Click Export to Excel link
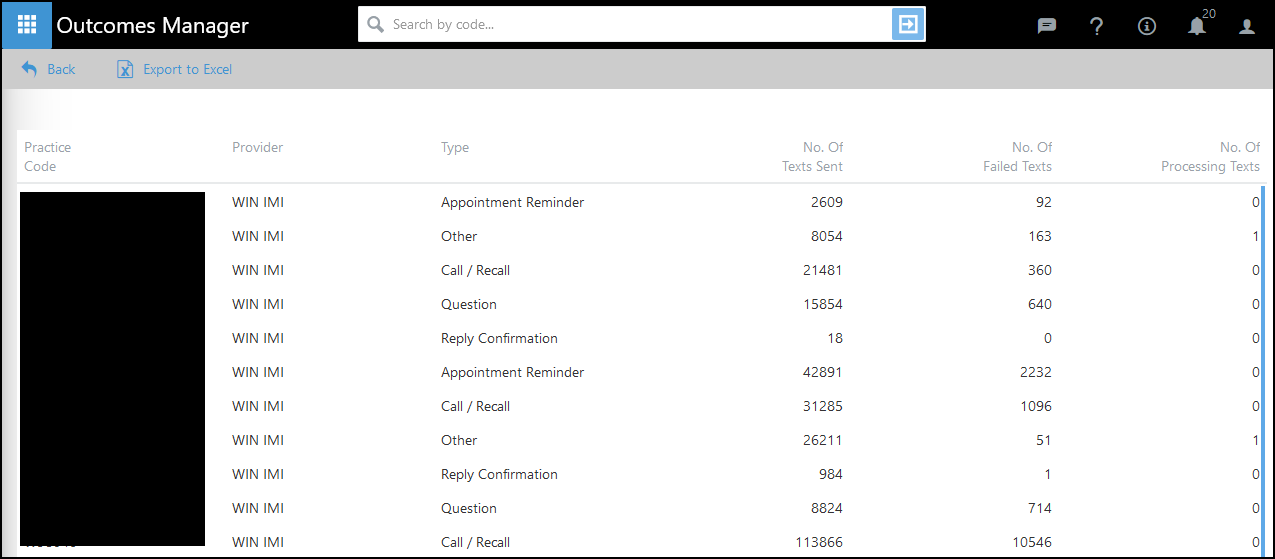 pyautogui.click(x=187, y=69)
